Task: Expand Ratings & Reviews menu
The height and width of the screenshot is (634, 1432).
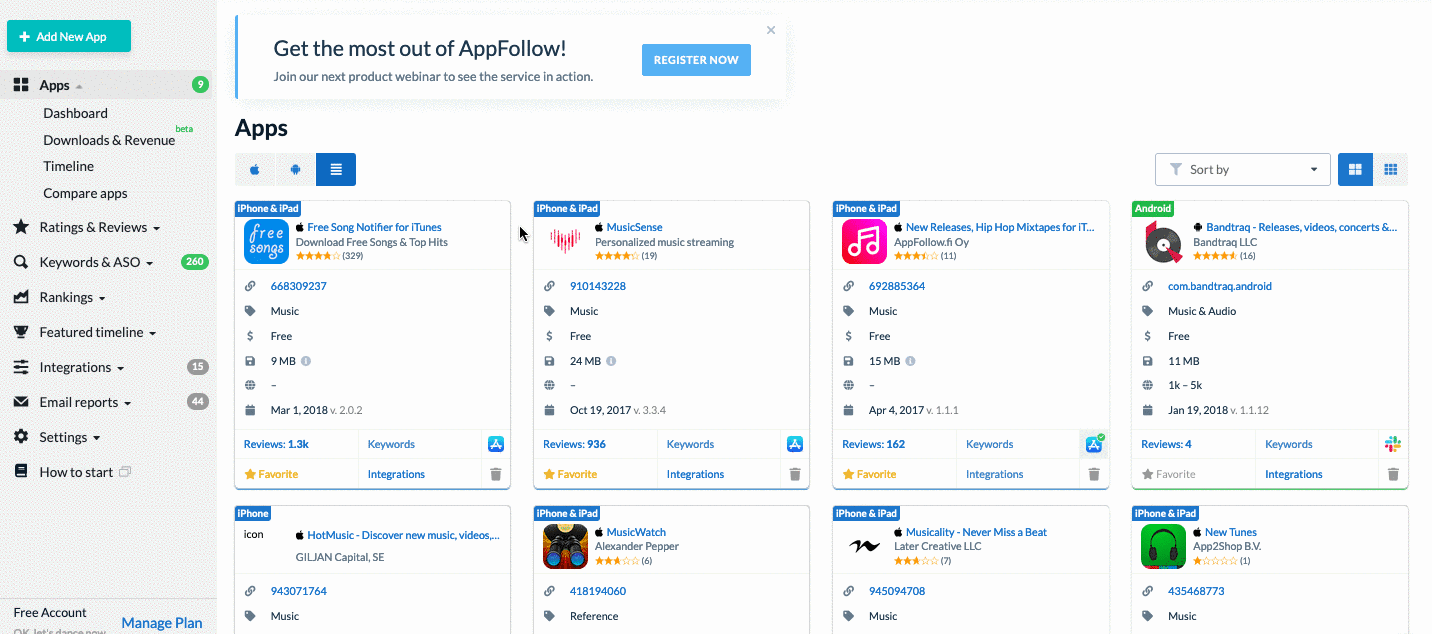Action: click(99, 227)
